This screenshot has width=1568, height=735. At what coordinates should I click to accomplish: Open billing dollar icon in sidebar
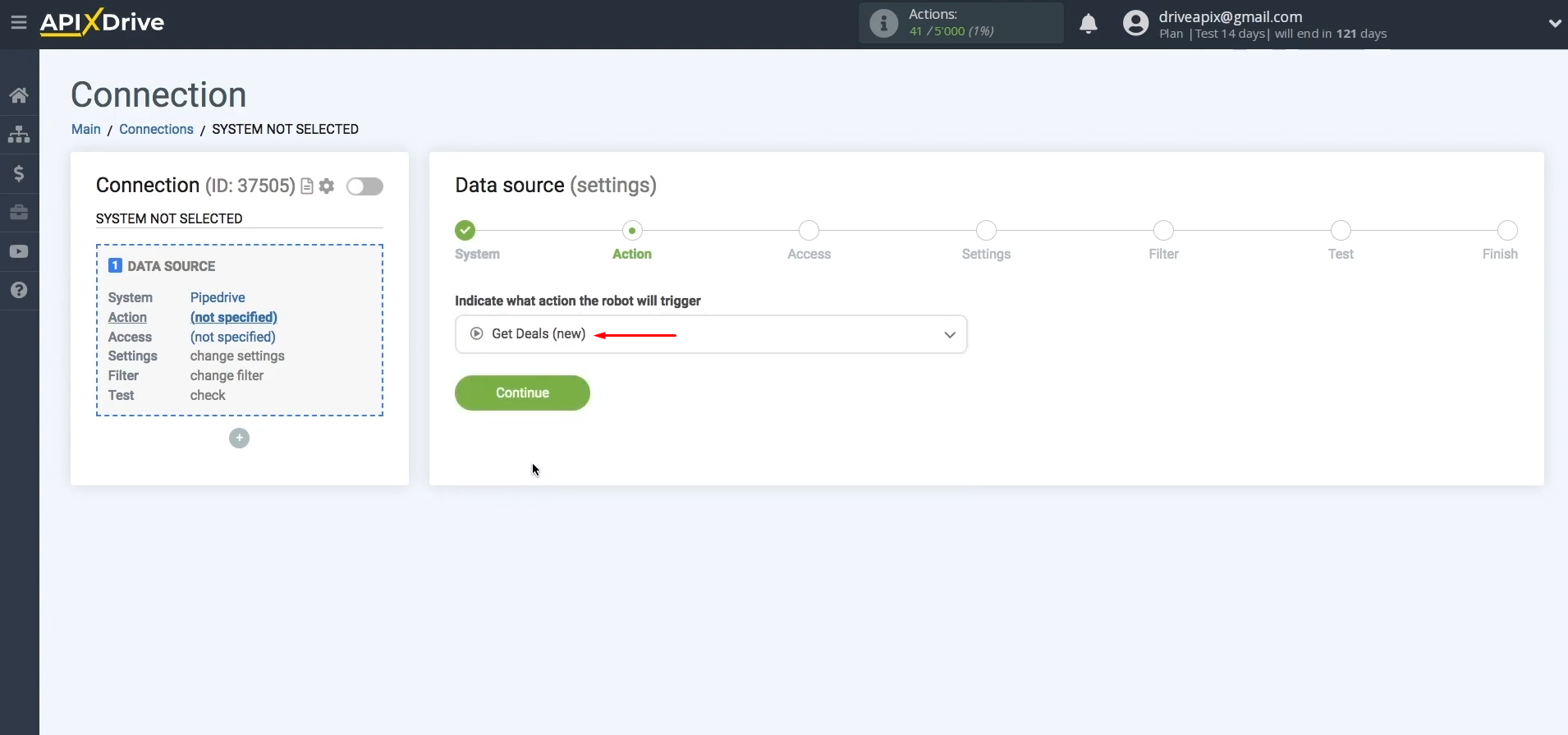pos(19,173)
